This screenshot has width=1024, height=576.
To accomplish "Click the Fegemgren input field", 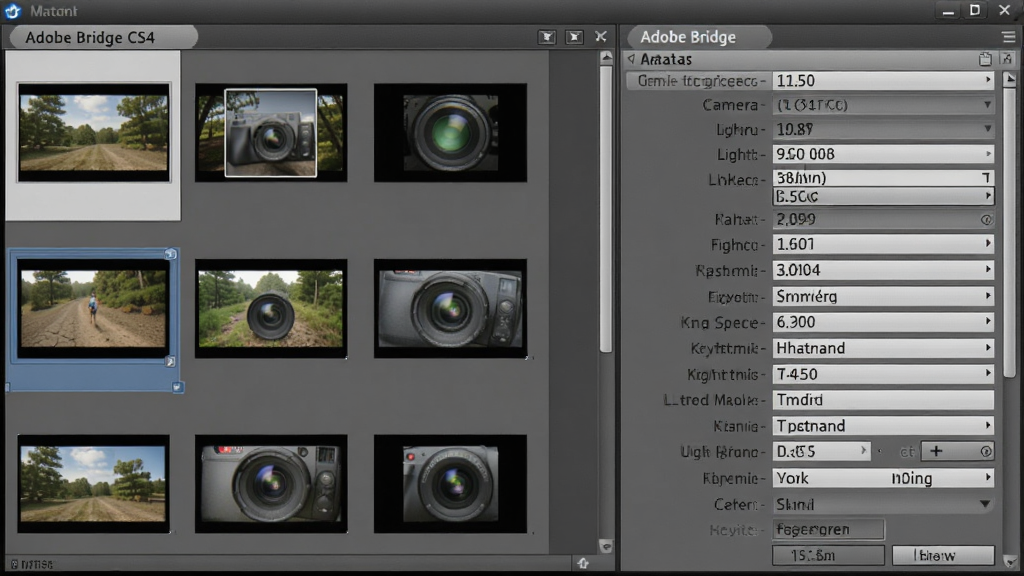I will click(x=828, y=530).
